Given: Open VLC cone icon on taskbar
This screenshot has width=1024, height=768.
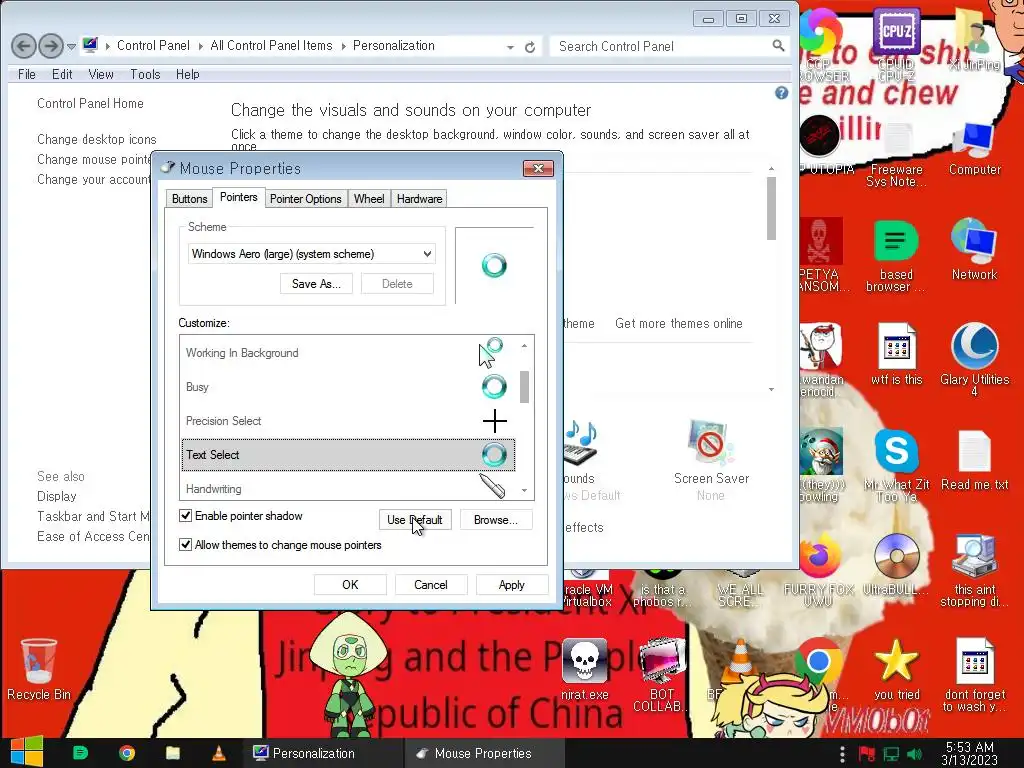Looking at the screenshot, I should click(x=219, y=753).
